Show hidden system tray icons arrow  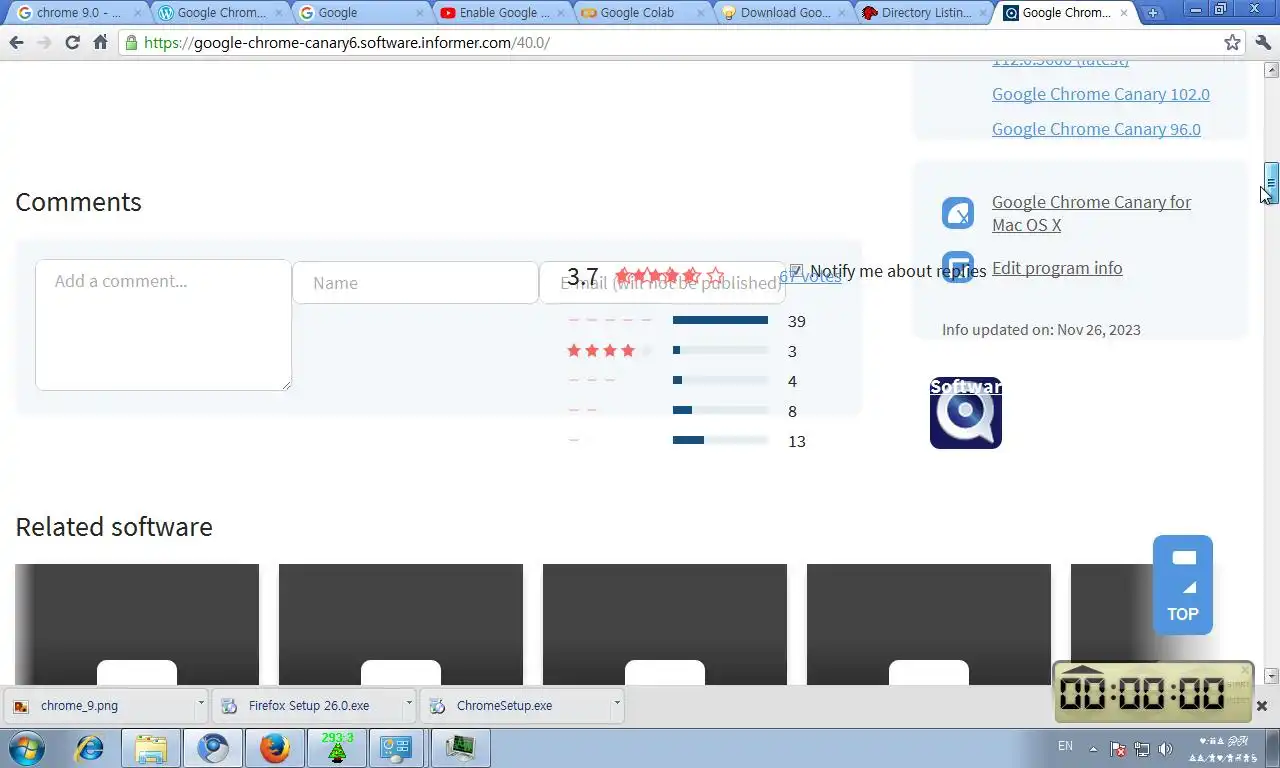(1093, 749)
